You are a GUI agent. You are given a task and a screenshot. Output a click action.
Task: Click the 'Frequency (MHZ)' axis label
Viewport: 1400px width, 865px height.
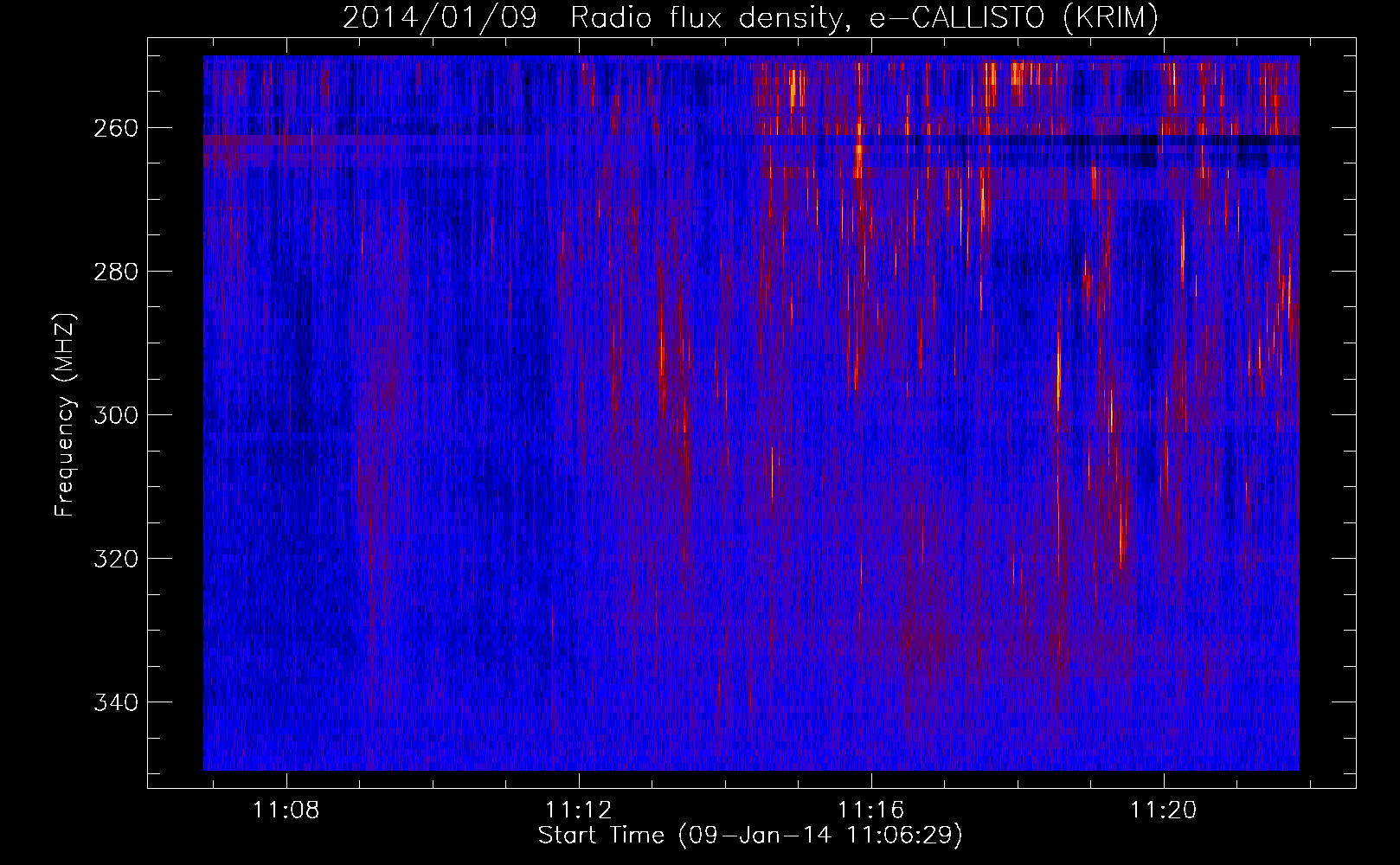[x=65, y=414]
